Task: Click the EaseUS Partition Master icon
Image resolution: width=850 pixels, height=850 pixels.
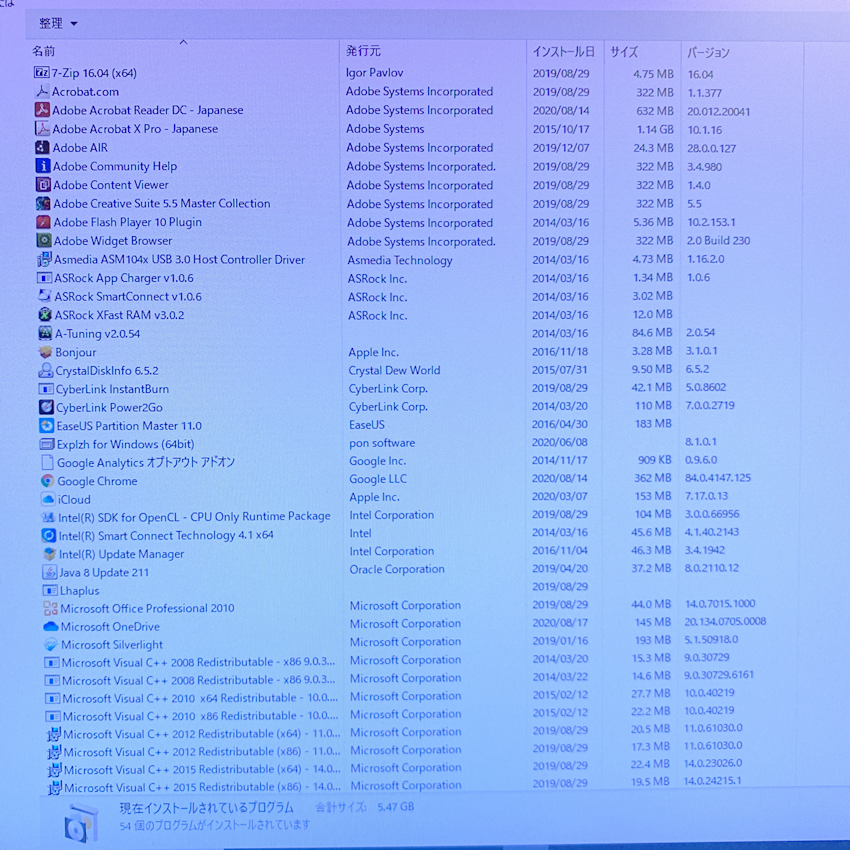Action: [47, 426]
